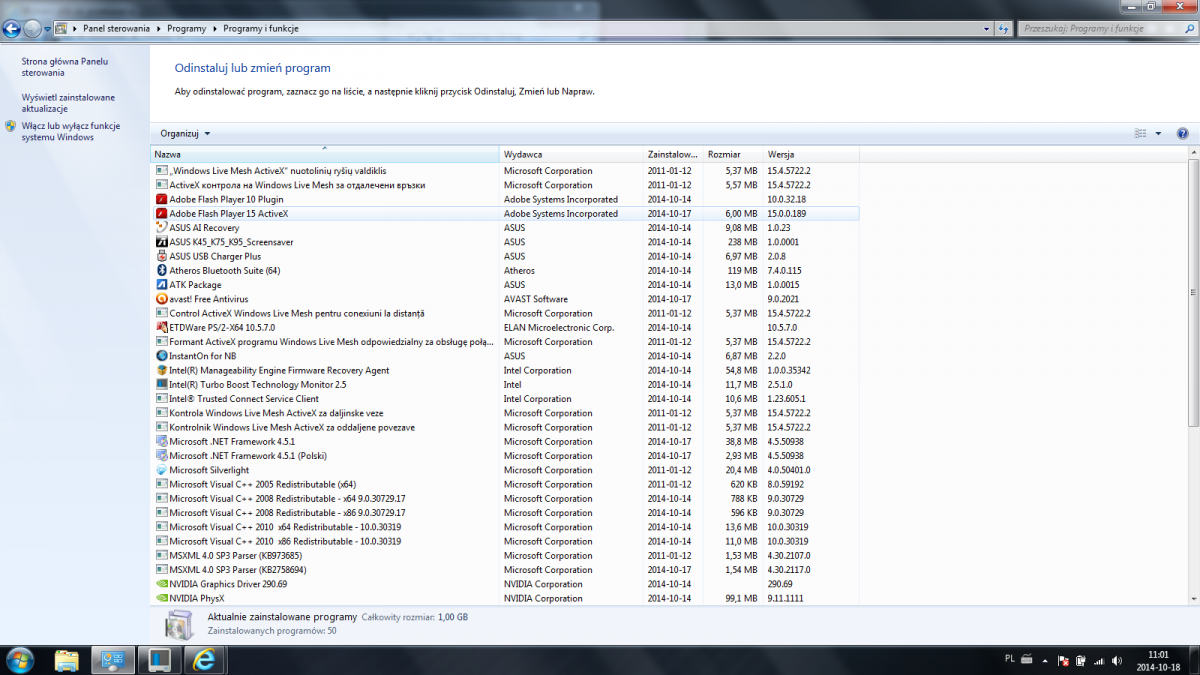Click the ATK Package icon
The width and height of the screenshot is (1200, 675).
tap(161, 285)
